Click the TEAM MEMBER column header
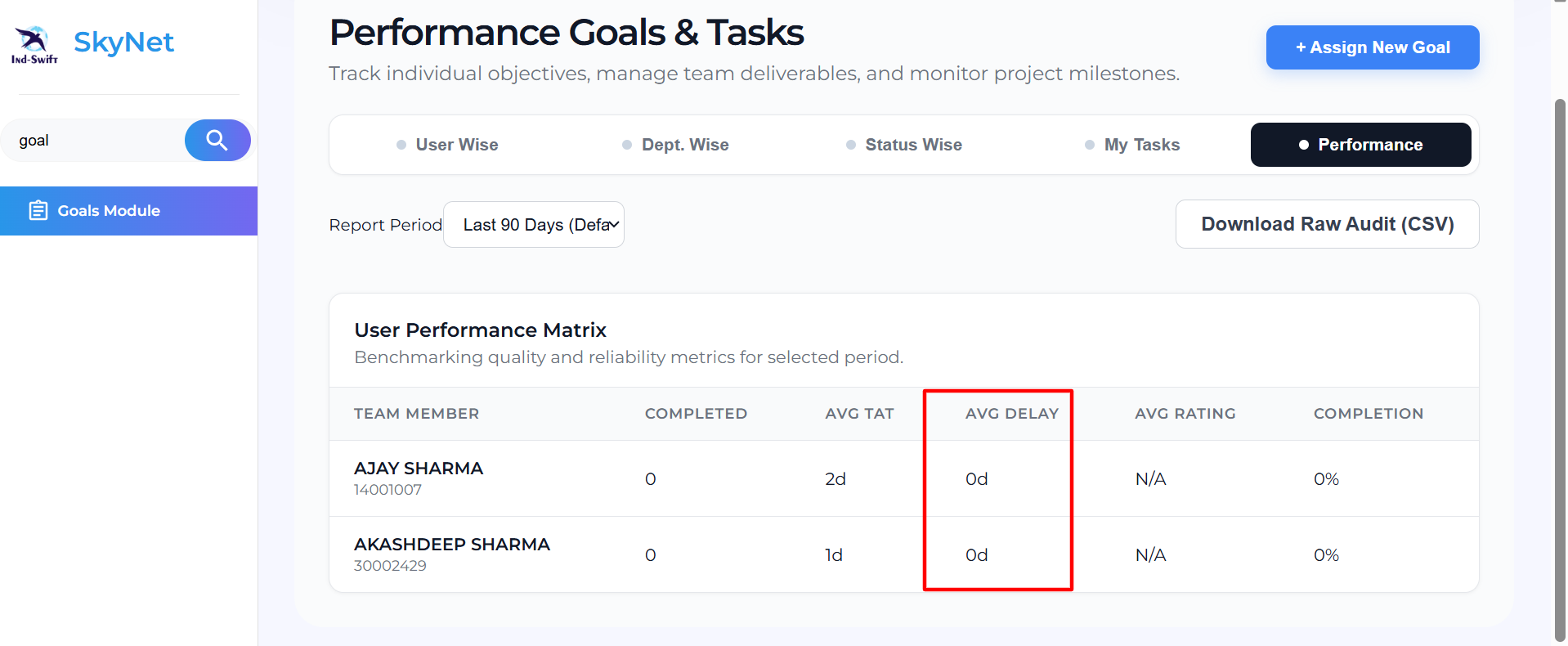Screen dimensions: 1568x646 pyautogui.click(x=416, y=414)
